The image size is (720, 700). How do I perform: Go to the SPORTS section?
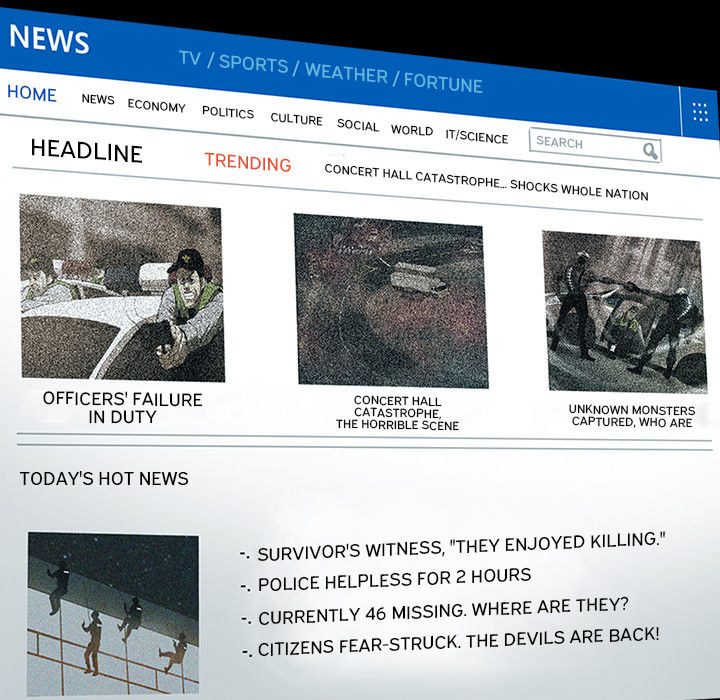coord(253,64)
